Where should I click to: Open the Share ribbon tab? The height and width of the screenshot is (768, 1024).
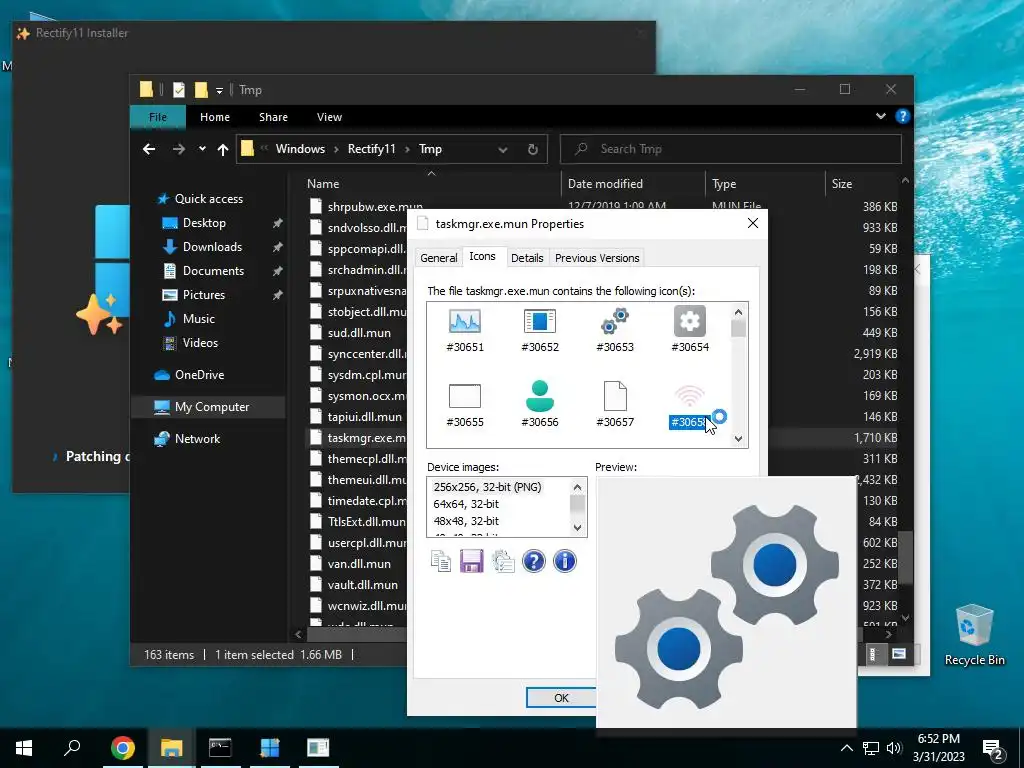tap(273, 117)
